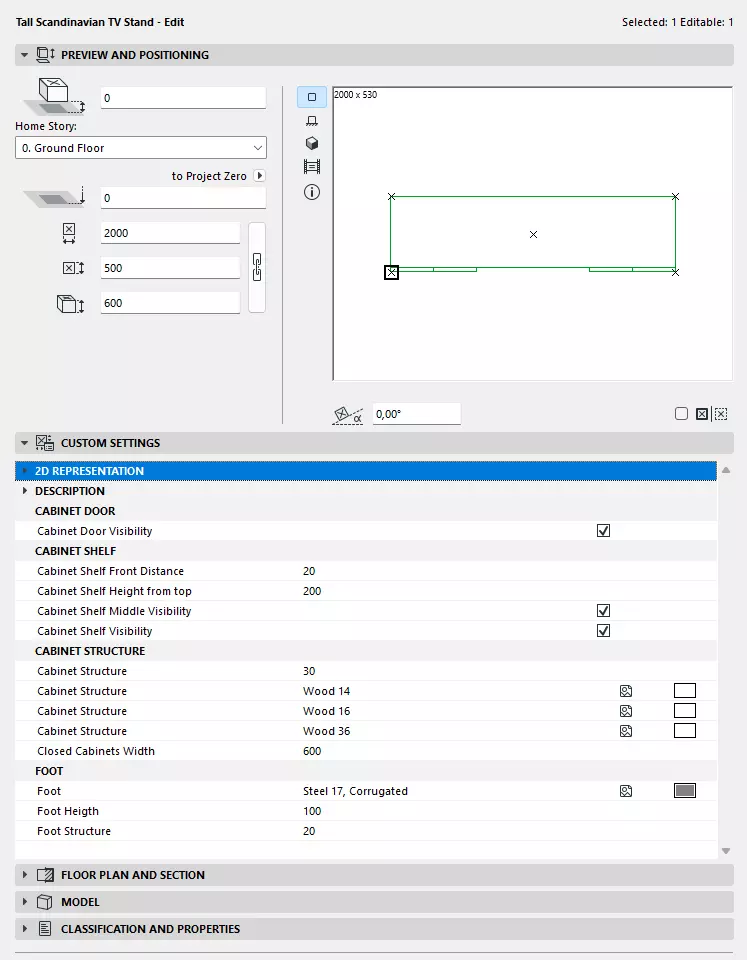
Task: Click settings list scroll up arrow
Action: tap(726, 470)
